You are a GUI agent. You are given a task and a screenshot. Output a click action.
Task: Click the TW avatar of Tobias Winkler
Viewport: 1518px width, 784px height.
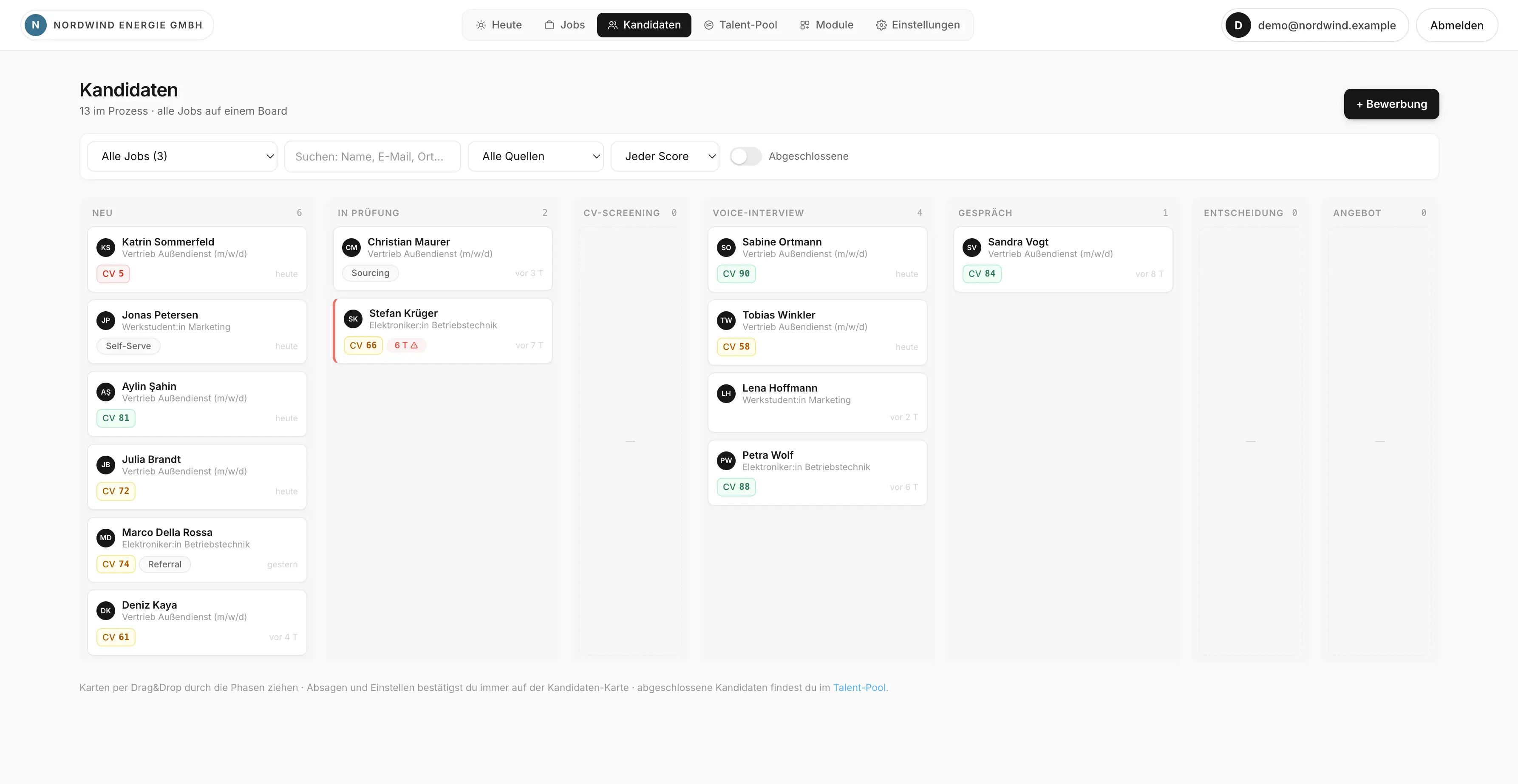coord(726,320)
